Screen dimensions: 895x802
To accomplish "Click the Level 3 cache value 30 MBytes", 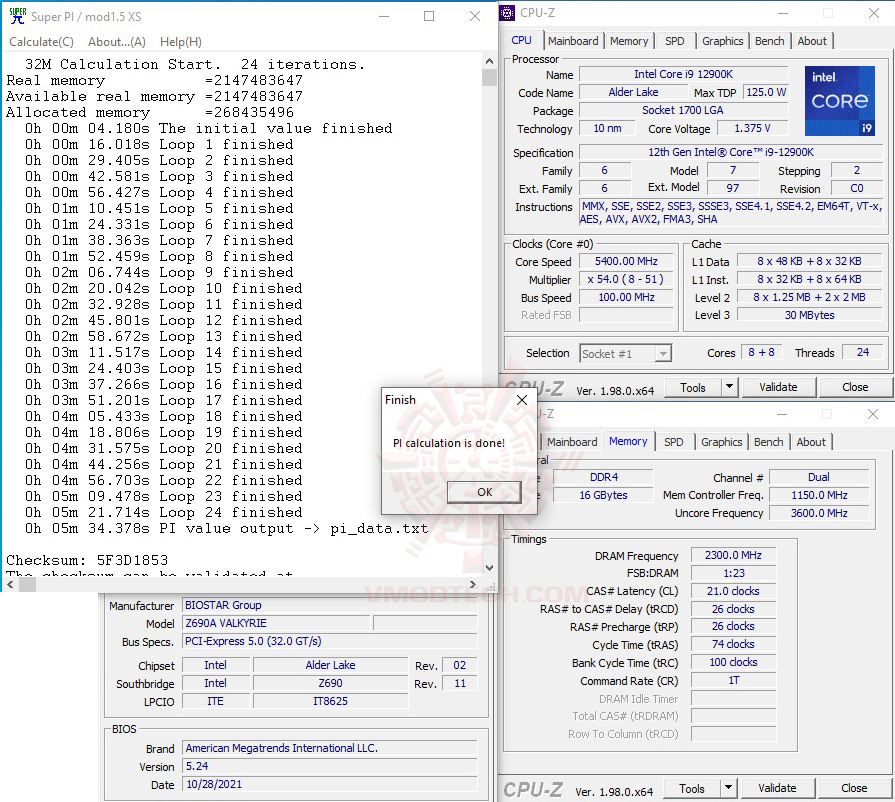I will 809,315.
